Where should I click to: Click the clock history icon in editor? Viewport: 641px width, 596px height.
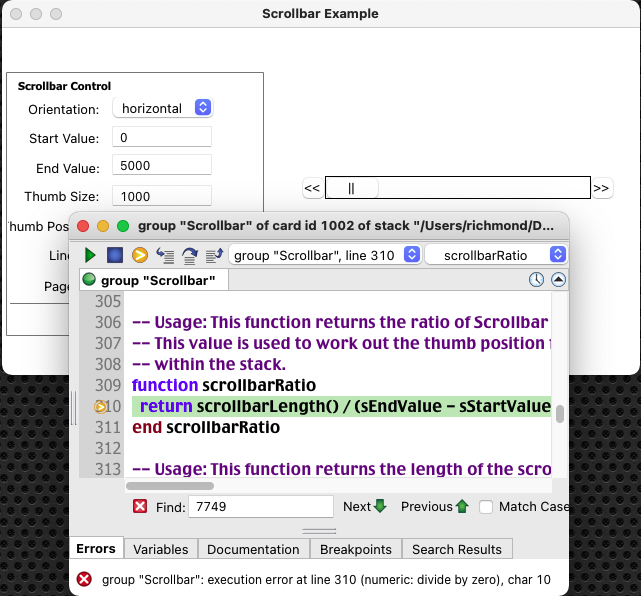pos(536,281)
